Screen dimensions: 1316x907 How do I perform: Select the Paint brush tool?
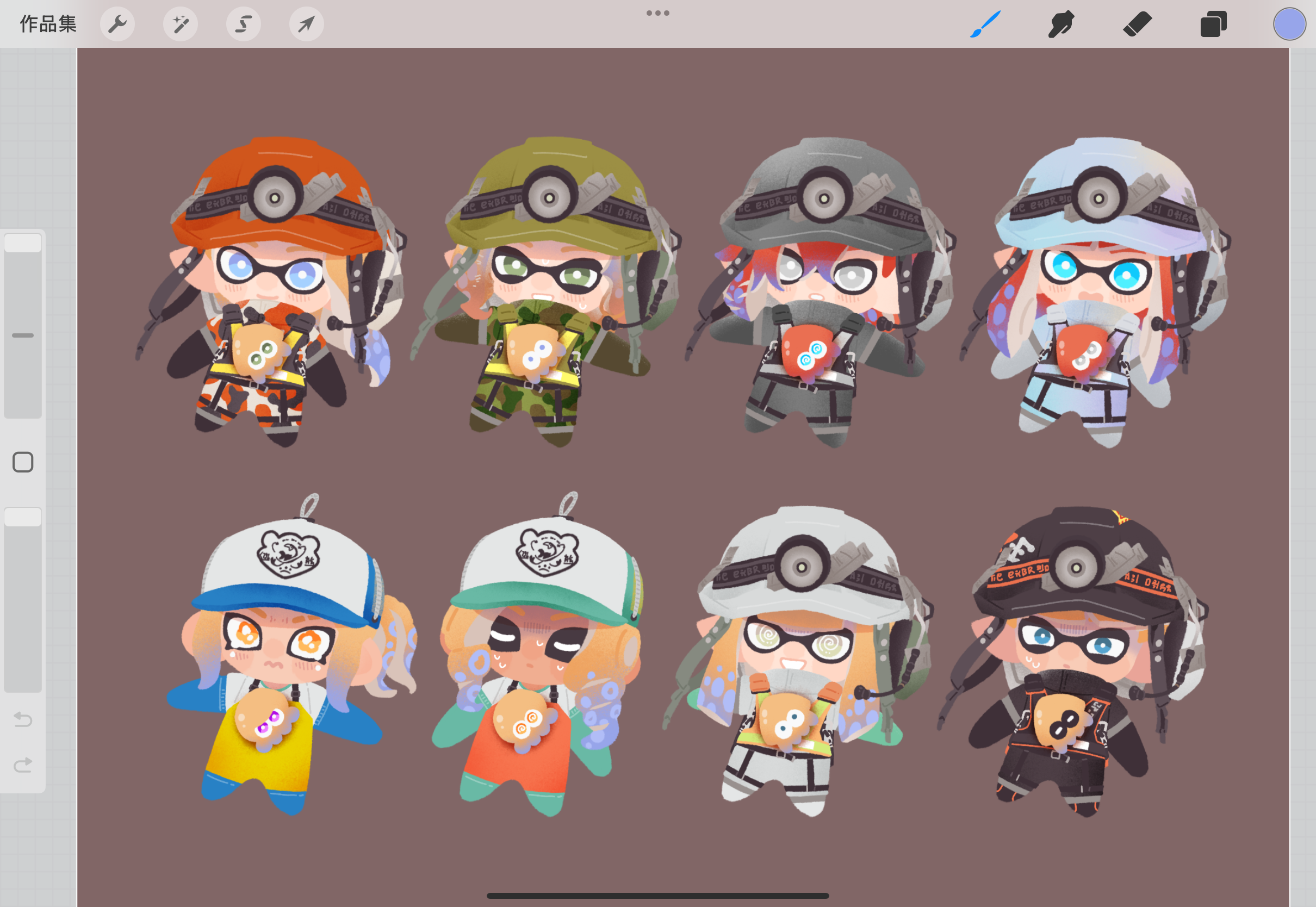coord(985,24)
